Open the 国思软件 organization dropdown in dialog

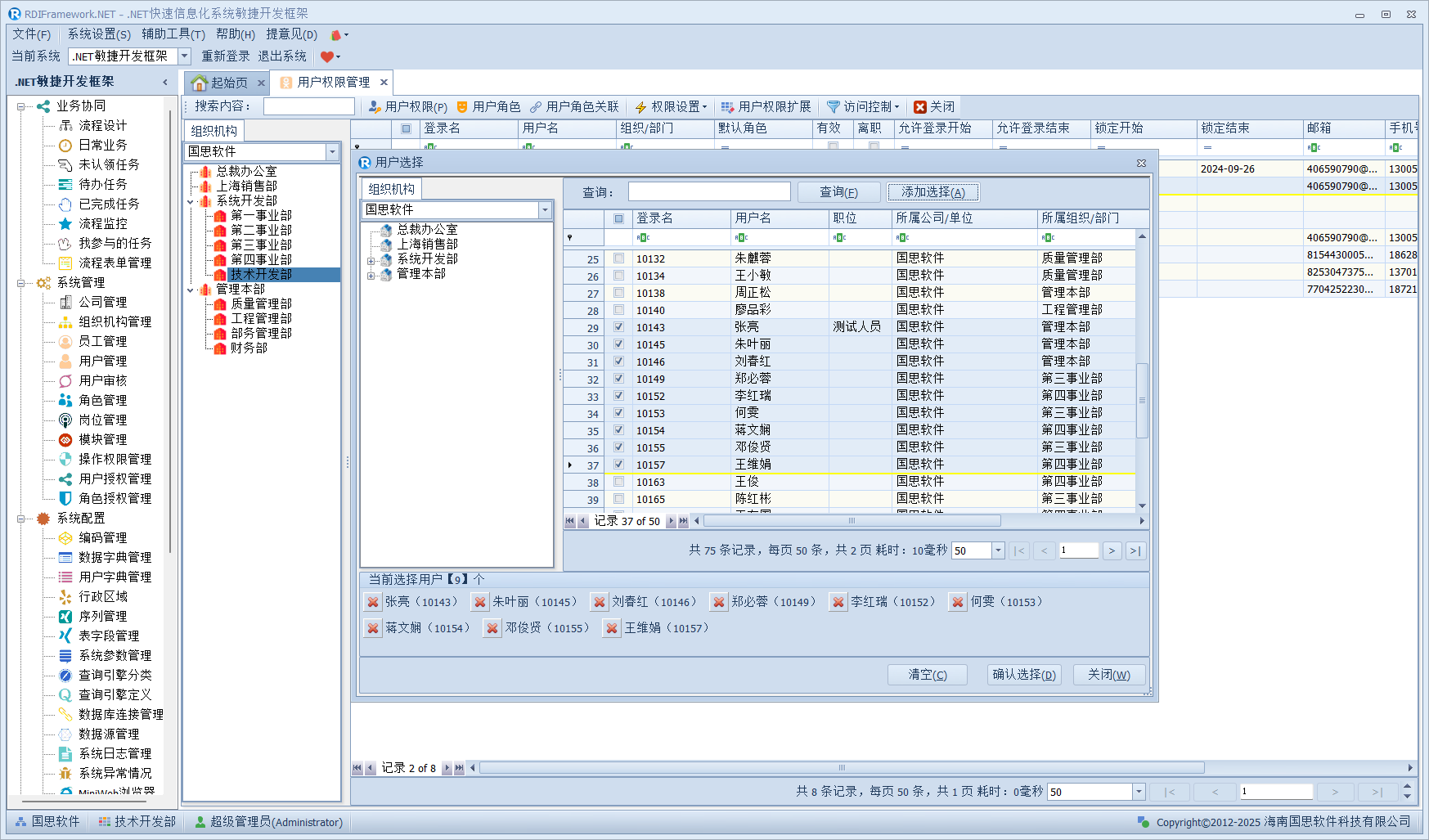click(x=545, y=210)
